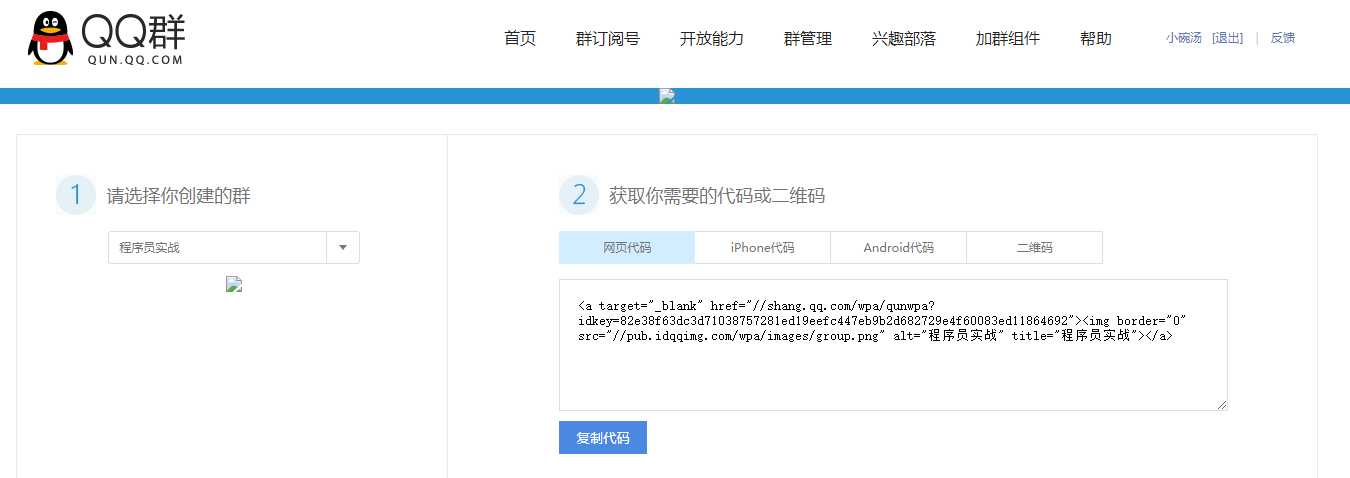Click inside the embed code text area
Viewport: 1350px width, 478px height.
coord(893,345)
